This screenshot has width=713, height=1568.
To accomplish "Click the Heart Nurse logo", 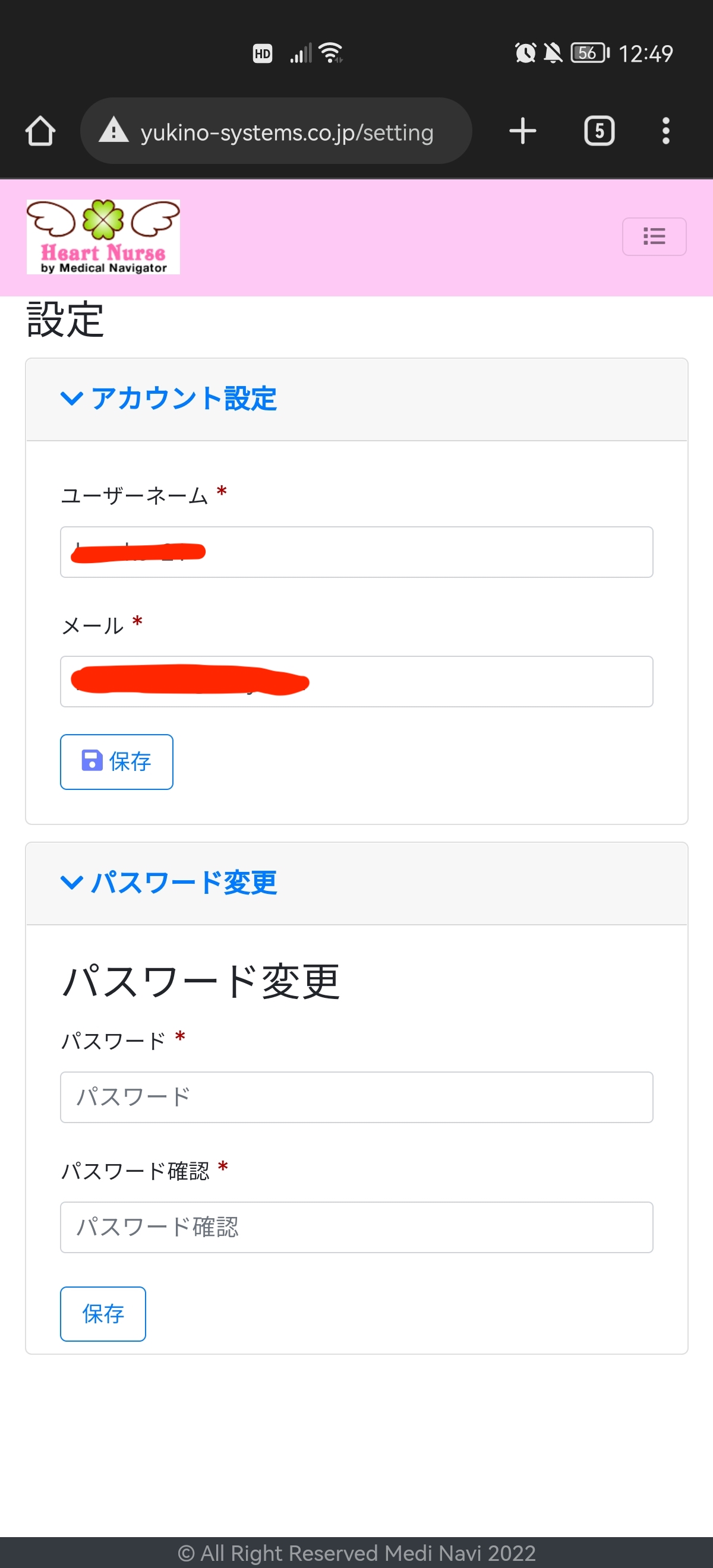I will [103, 237].
